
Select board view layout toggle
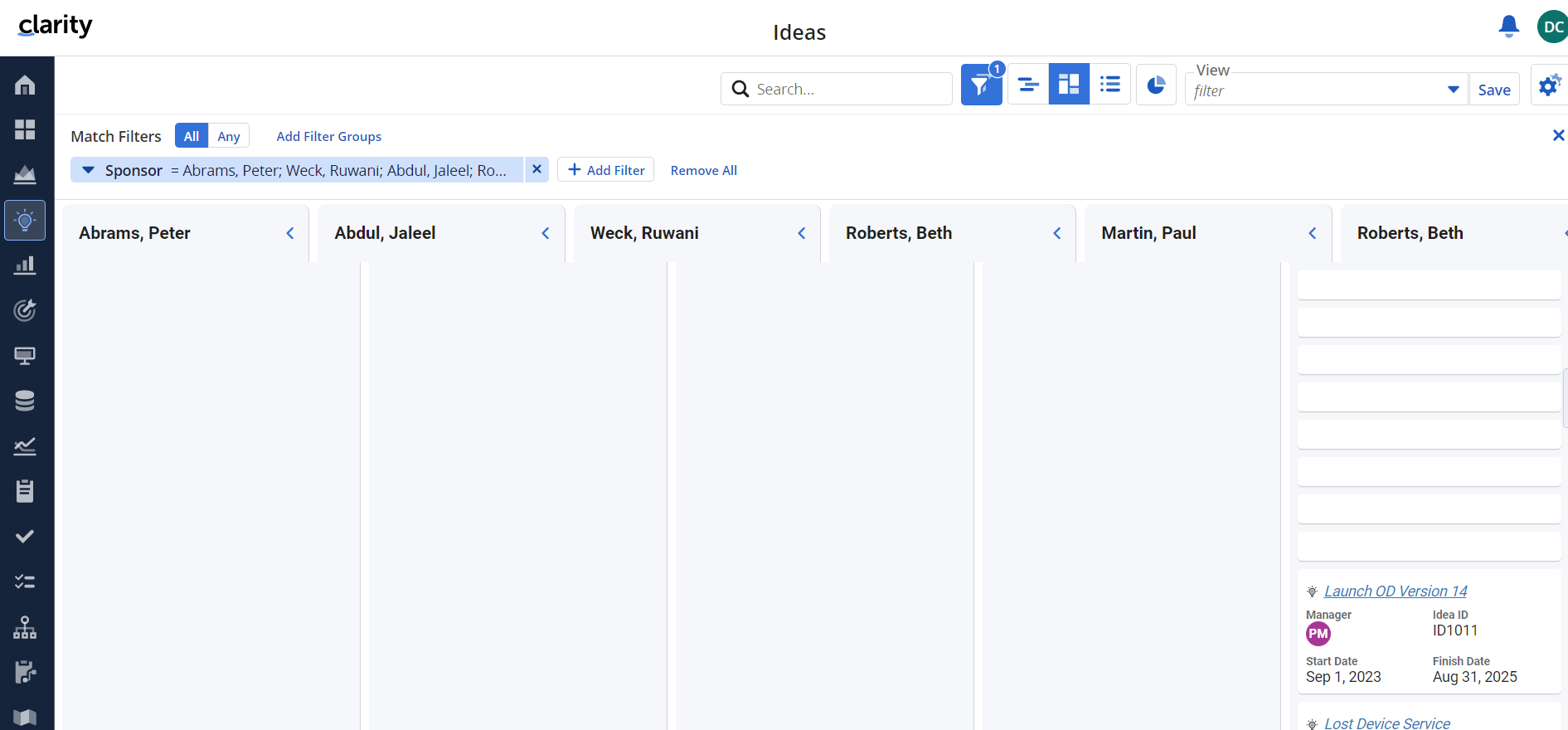1069,85
